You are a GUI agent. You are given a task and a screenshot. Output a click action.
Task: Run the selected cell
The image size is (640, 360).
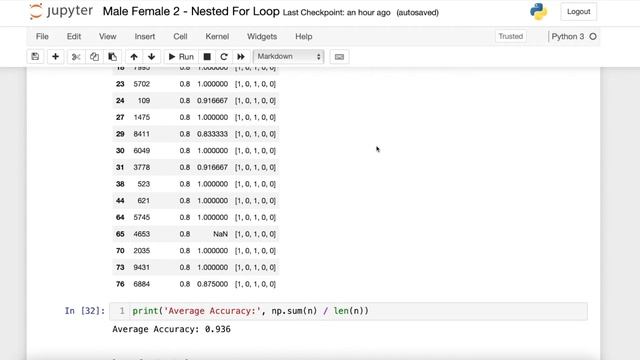[x=181, y=57]
